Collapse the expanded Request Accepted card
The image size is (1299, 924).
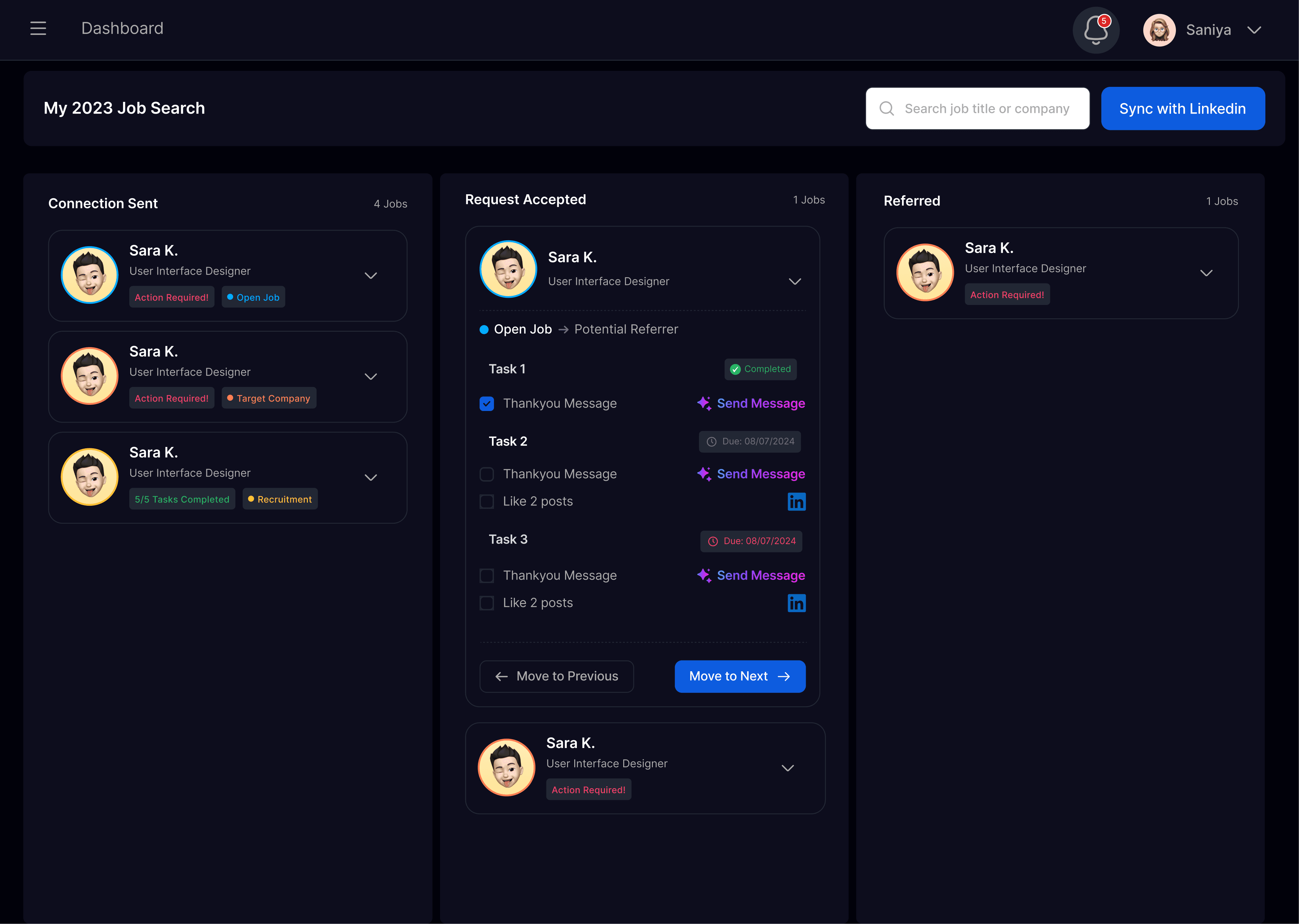click(x=795, y=282)
